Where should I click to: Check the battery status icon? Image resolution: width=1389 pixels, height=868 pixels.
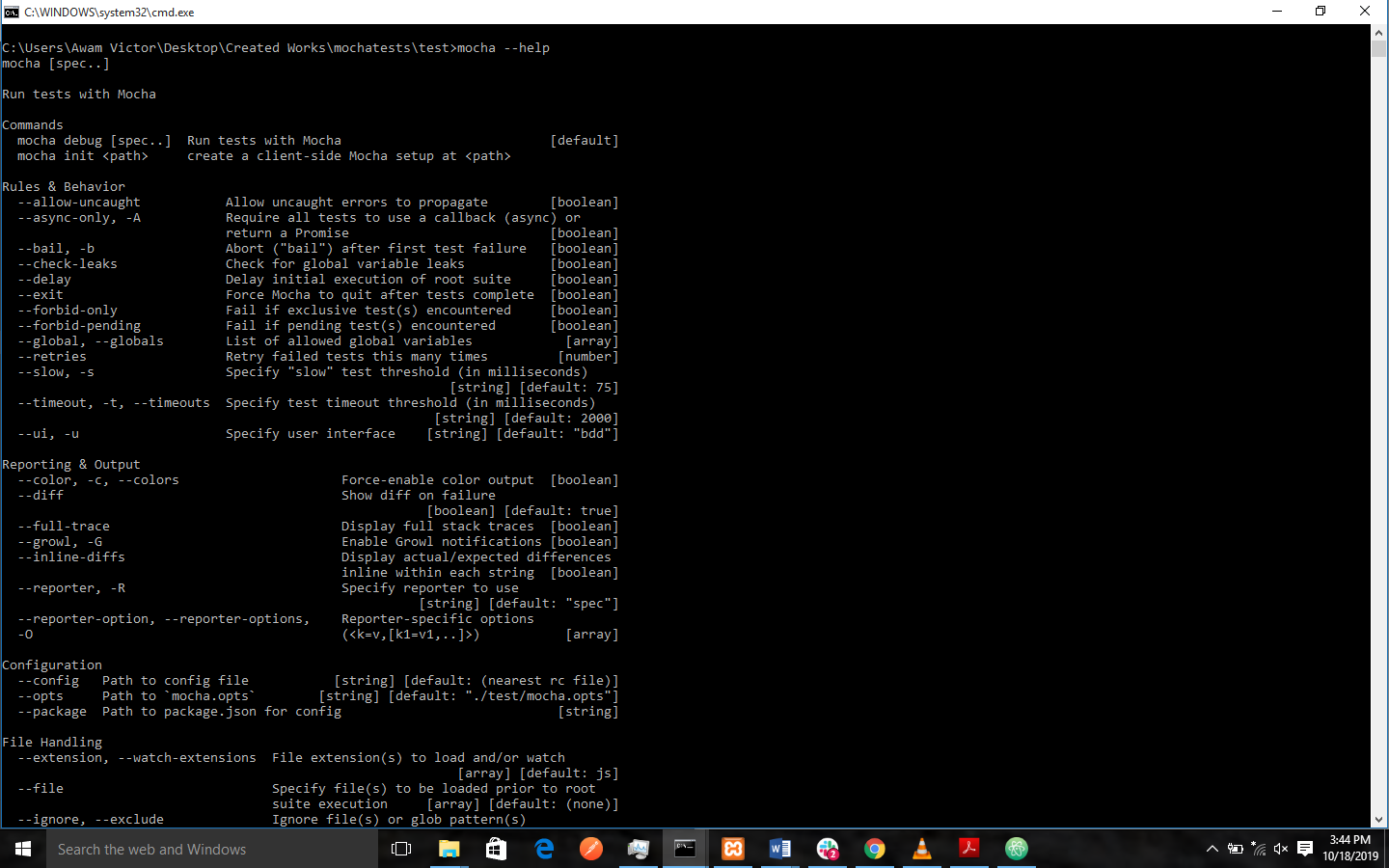point(1235,849)
